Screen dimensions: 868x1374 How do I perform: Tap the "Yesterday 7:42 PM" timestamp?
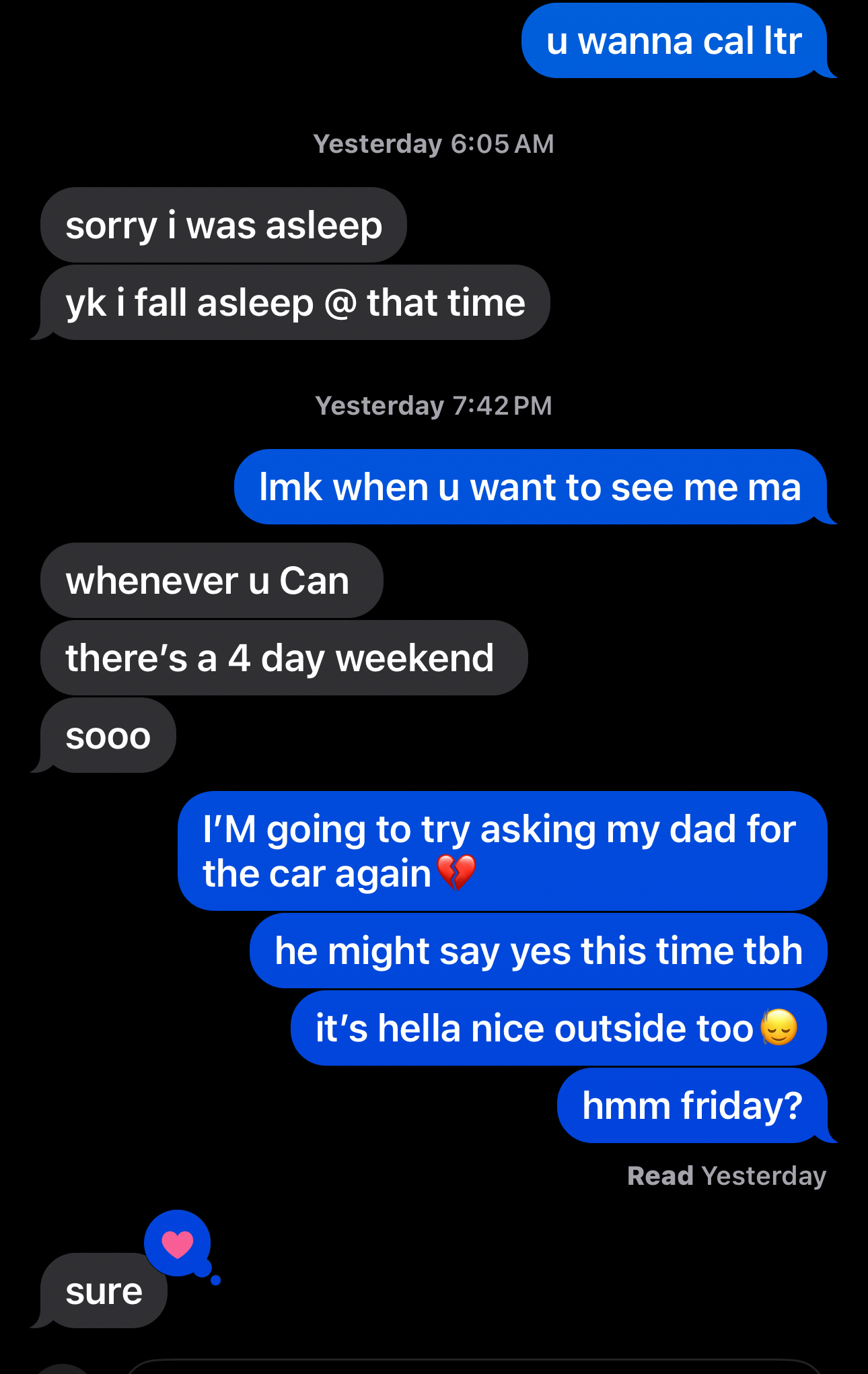433,406
